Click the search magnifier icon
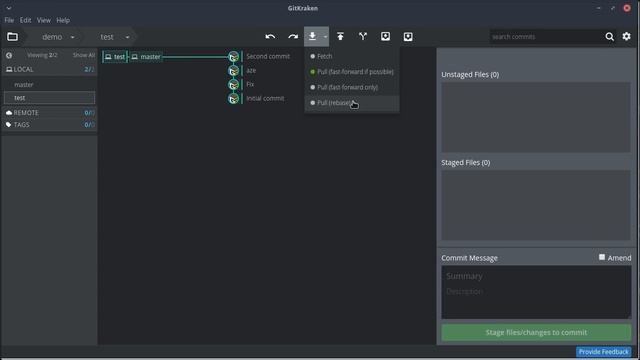Viewport: 640px width, 360px height. (610, 37)
